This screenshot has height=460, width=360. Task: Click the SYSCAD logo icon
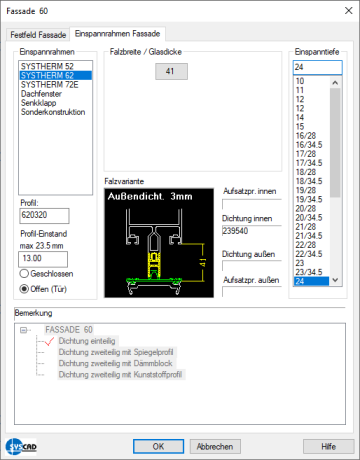coord(21,446)
